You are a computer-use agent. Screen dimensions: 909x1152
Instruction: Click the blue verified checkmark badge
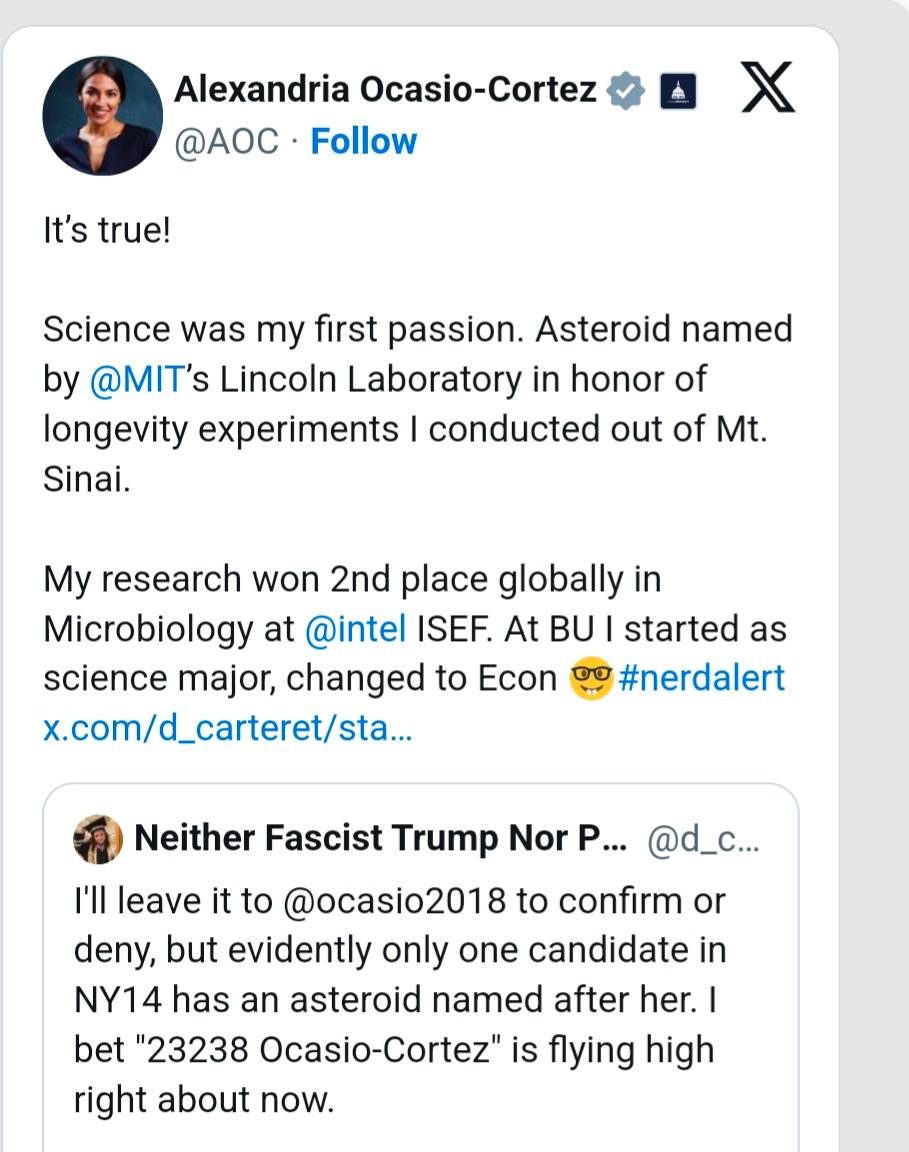[625, 90]
